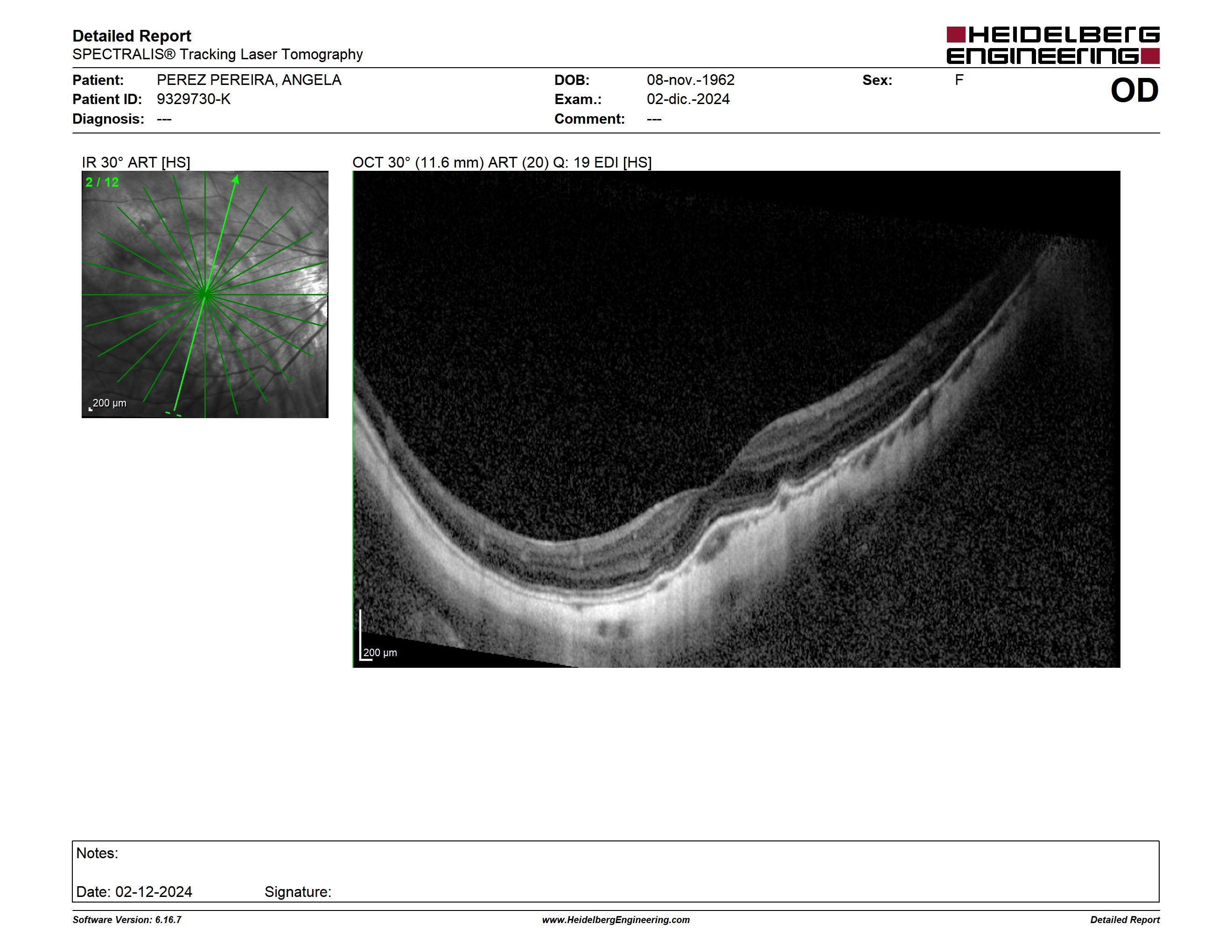Click the www.HeidelbergEngineering.com link
This screenshot has width=1232, height=952.
click(616, 920)
